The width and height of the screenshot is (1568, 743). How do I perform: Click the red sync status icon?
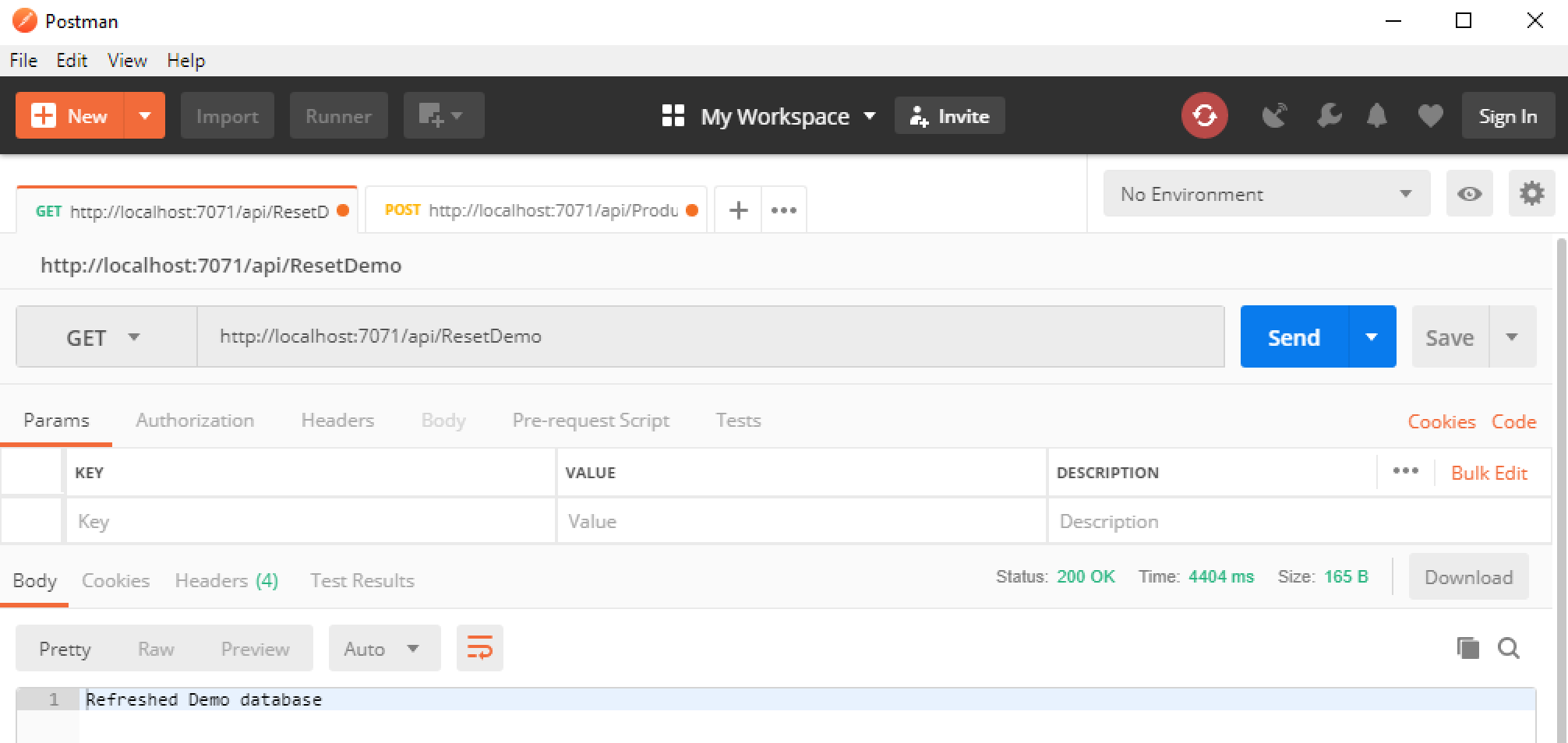(x=1204, y=116)
